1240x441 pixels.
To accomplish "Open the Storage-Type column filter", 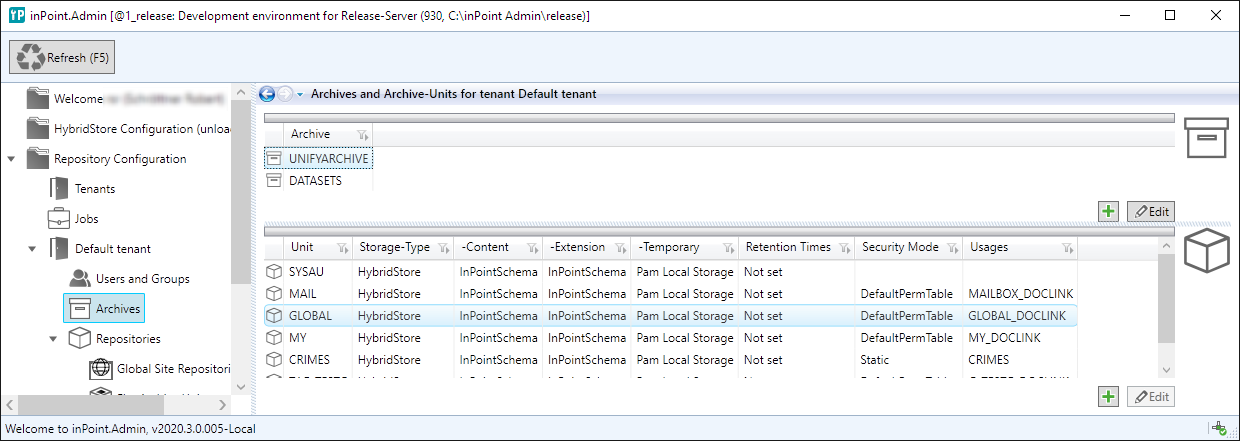I will point(442,248).
